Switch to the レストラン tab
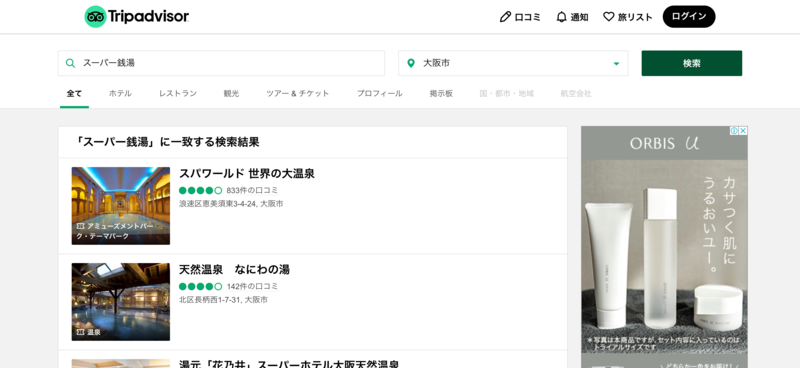The height and width of the screenshot is (368, 800). [178, 93]
